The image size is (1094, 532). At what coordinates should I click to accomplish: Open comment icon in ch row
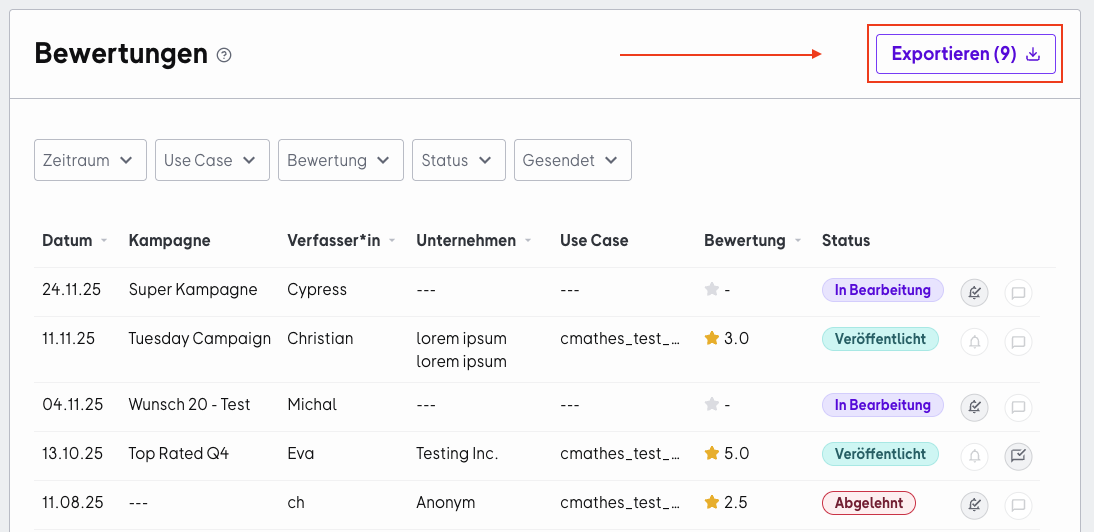point(1018,506)
